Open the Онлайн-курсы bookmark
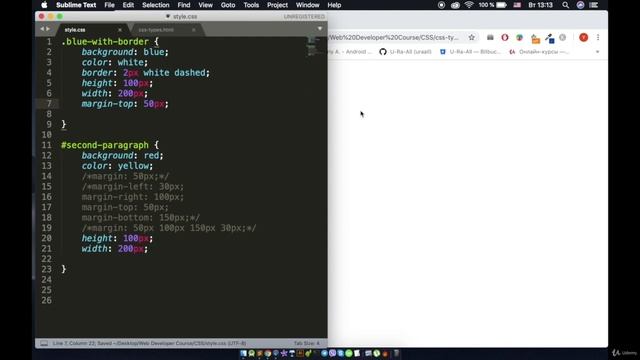This screenshot has width=640, height=360. [x=539, y=52]
